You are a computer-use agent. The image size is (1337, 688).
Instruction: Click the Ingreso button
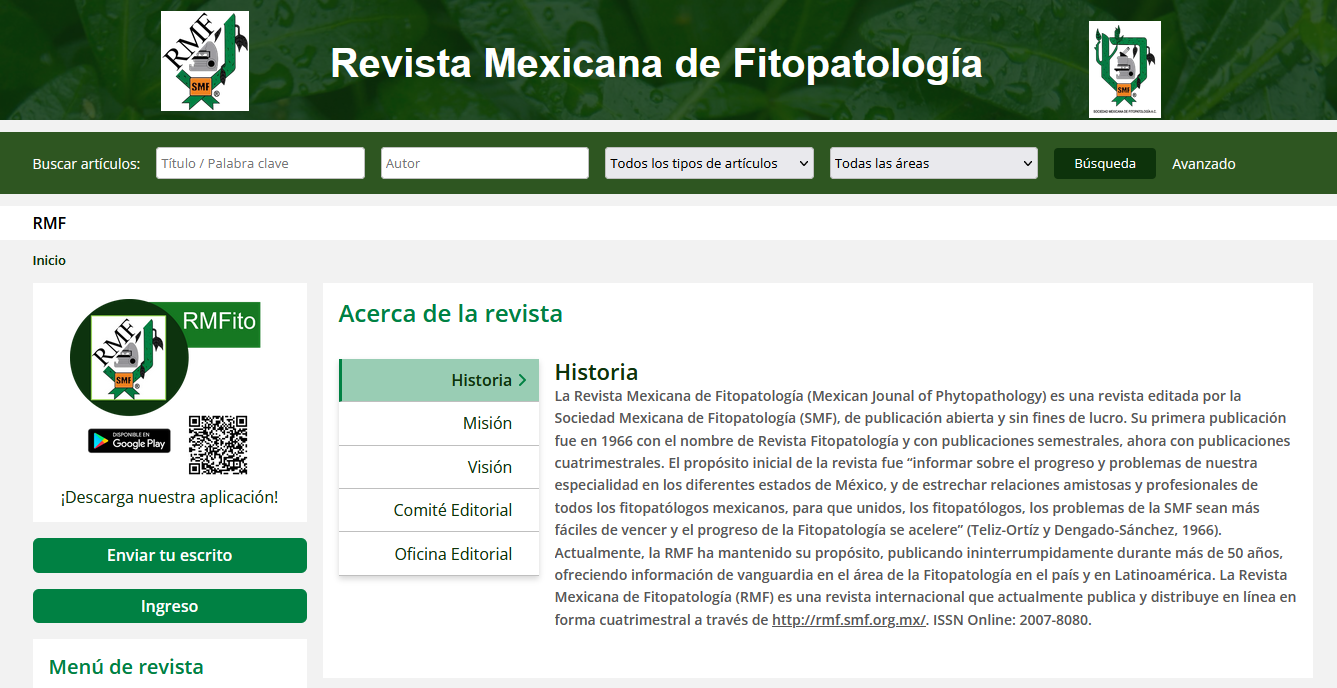tap(170, 606)
